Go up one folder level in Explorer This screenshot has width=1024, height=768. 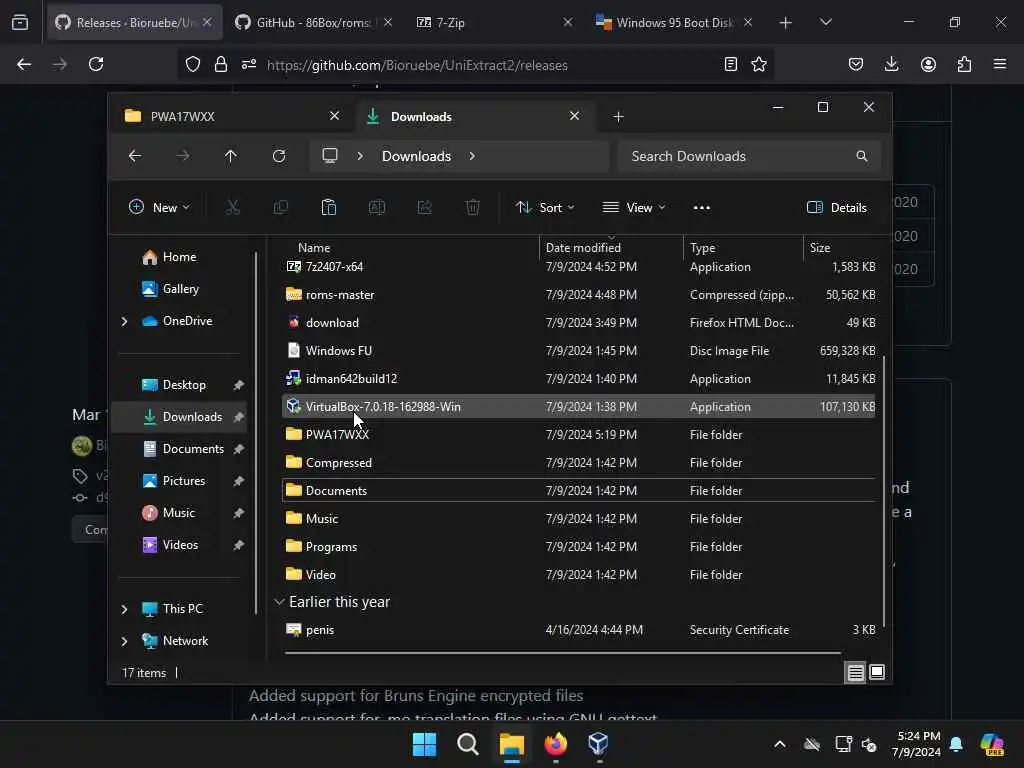231,156
